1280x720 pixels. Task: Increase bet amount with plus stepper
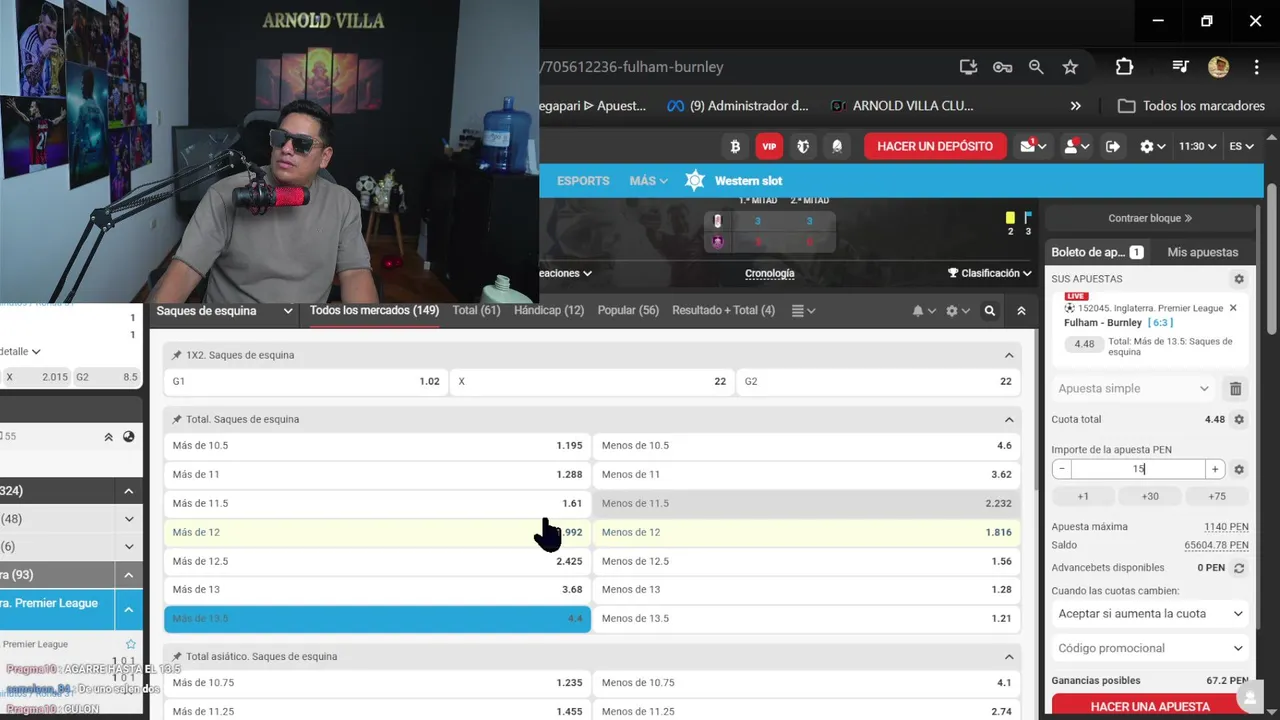[1215, 469]
